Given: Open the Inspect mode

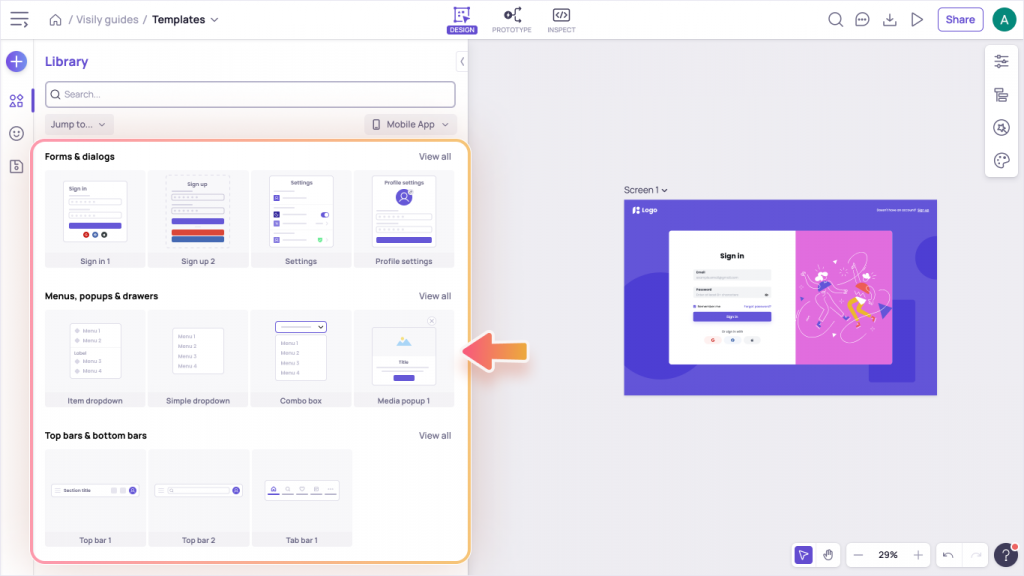Looking at the screenshot, I should (x=561, y=19).
